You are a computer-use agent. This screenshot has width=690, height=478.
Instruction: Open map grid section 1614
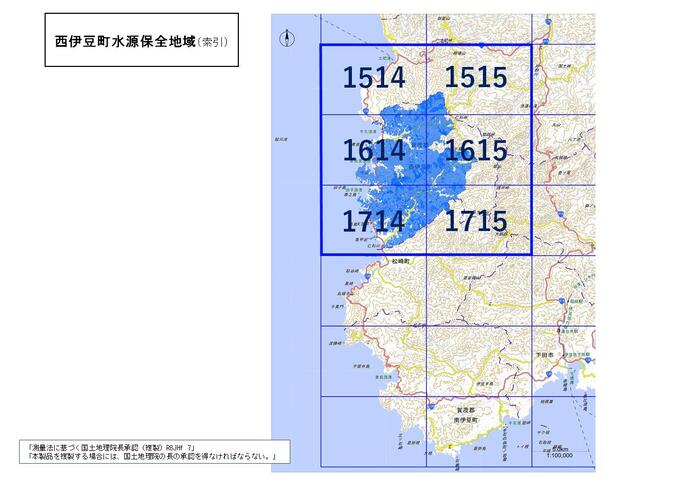(x=374, y=150)
